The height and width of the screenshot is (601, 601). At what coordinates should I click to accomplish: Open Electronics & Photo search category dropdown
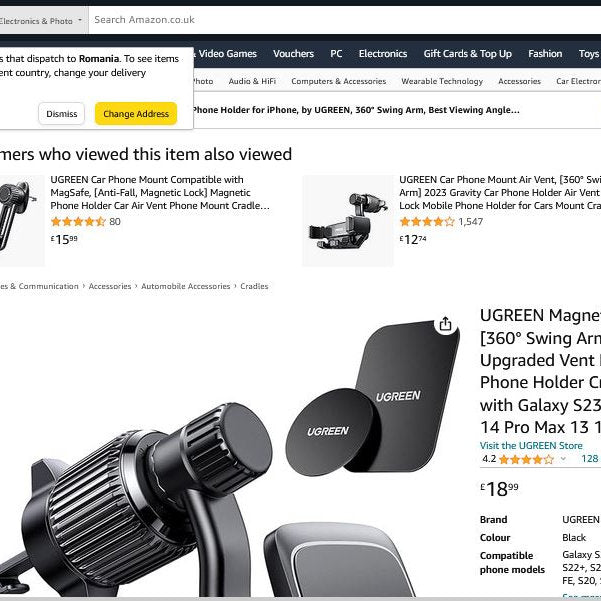[42, 20]
